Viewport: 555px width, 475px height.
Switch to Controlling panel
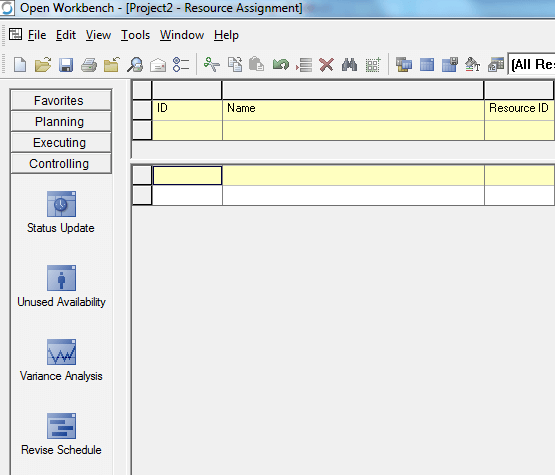click(x=61, y=164)
